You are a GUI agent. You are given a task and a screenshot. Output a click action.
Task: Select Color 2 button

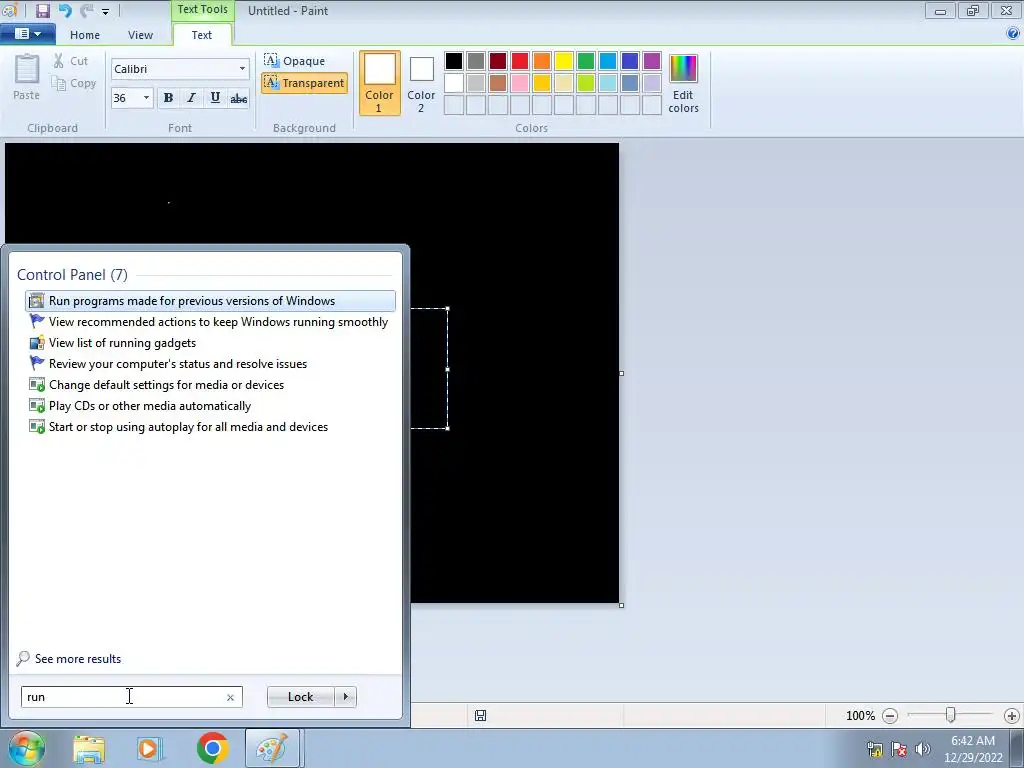tap(421, 83)
